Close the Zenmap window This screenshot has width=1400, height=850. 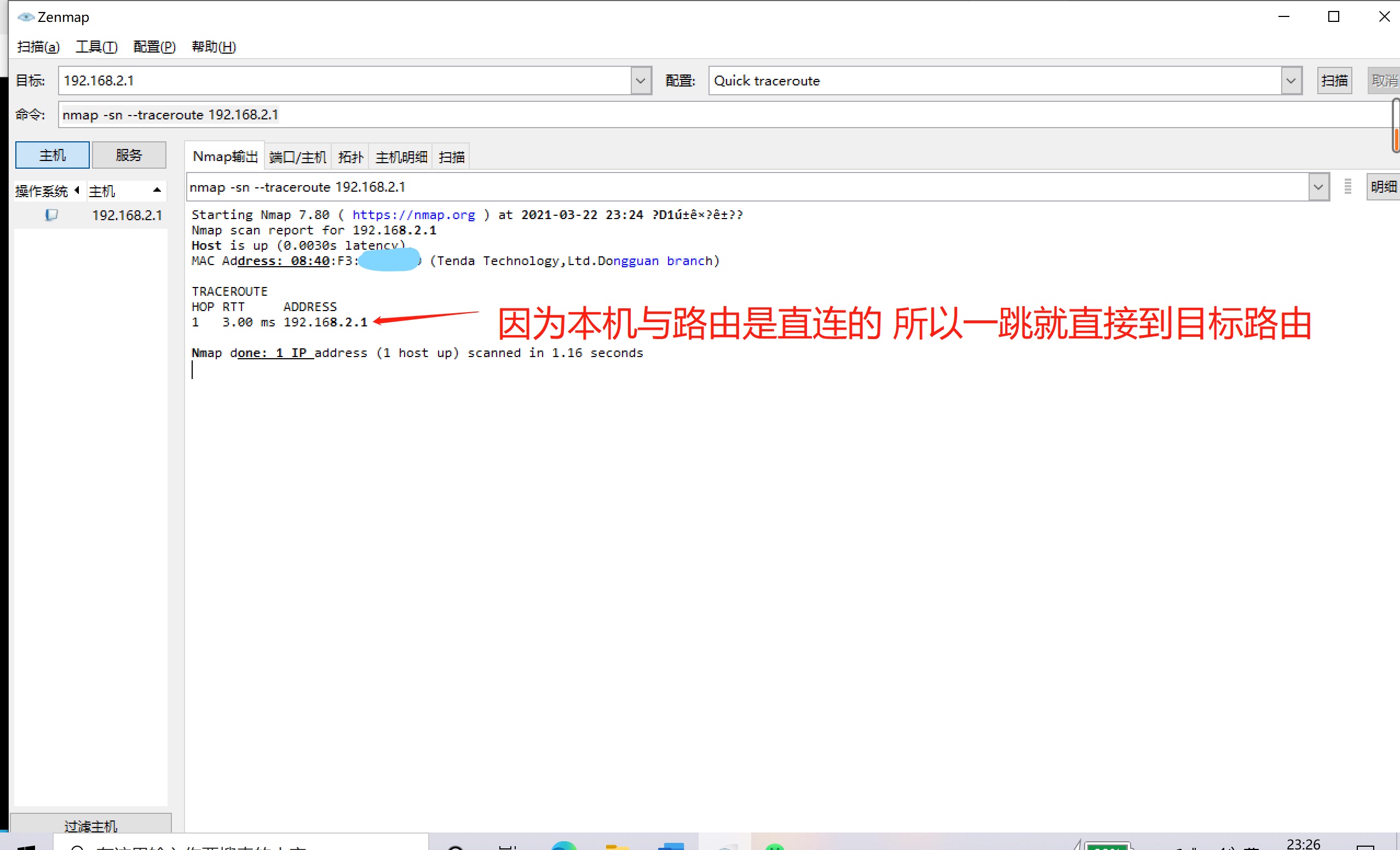(x=1384, y=17)
